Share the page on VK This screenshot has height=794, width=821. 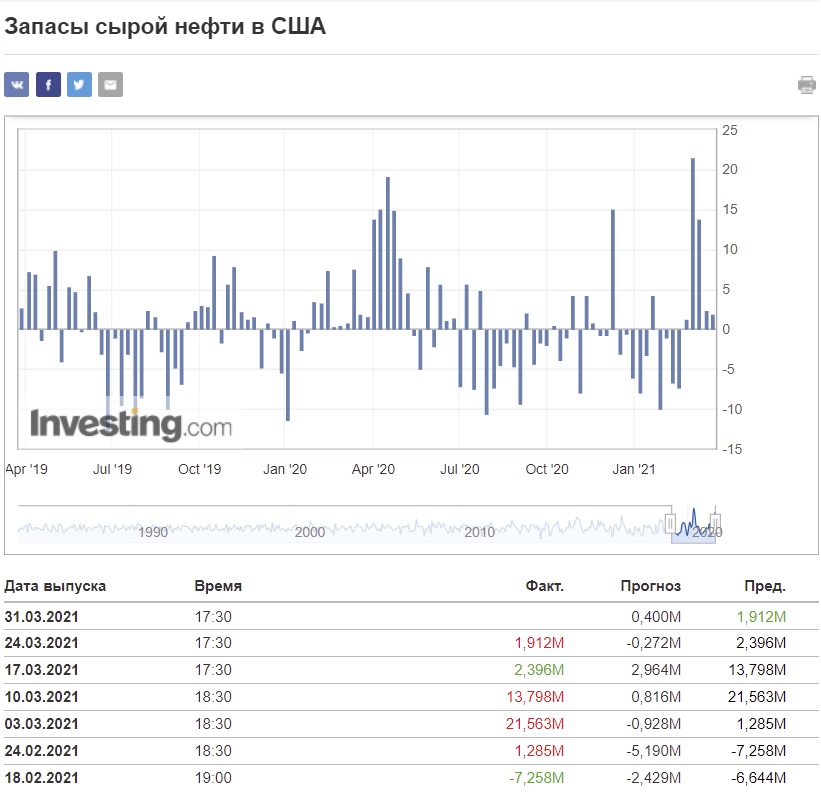17,85
